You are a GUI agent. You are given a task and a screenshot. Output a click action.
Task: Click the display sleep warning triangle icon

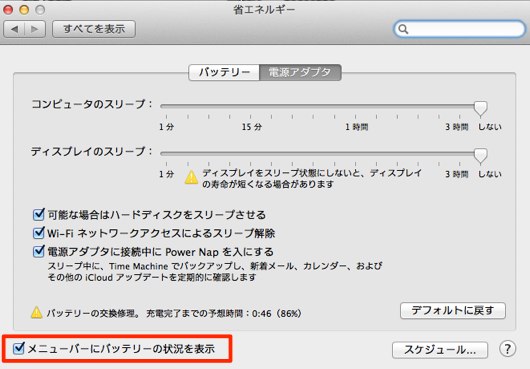[x=191, y=177]
